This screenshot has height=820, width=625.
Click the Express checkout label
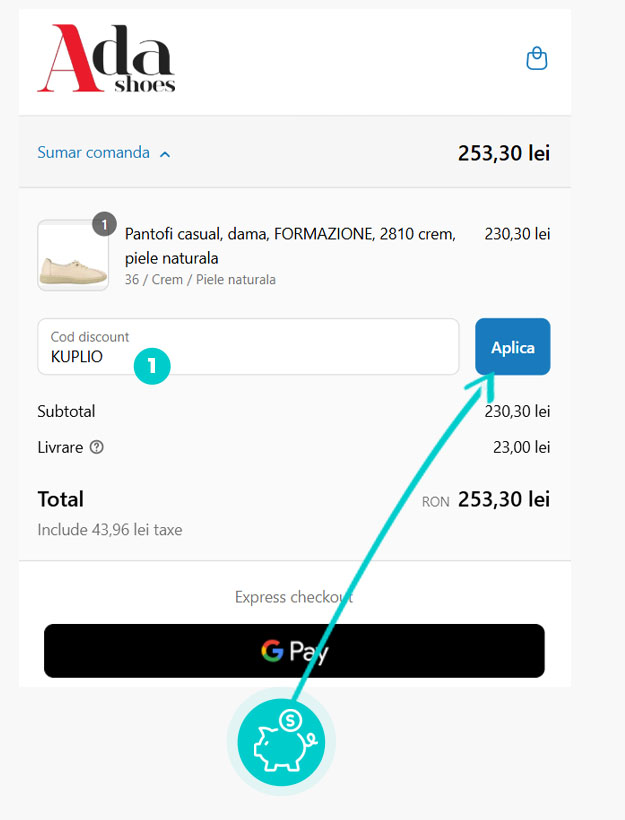(x=294, y=597)
